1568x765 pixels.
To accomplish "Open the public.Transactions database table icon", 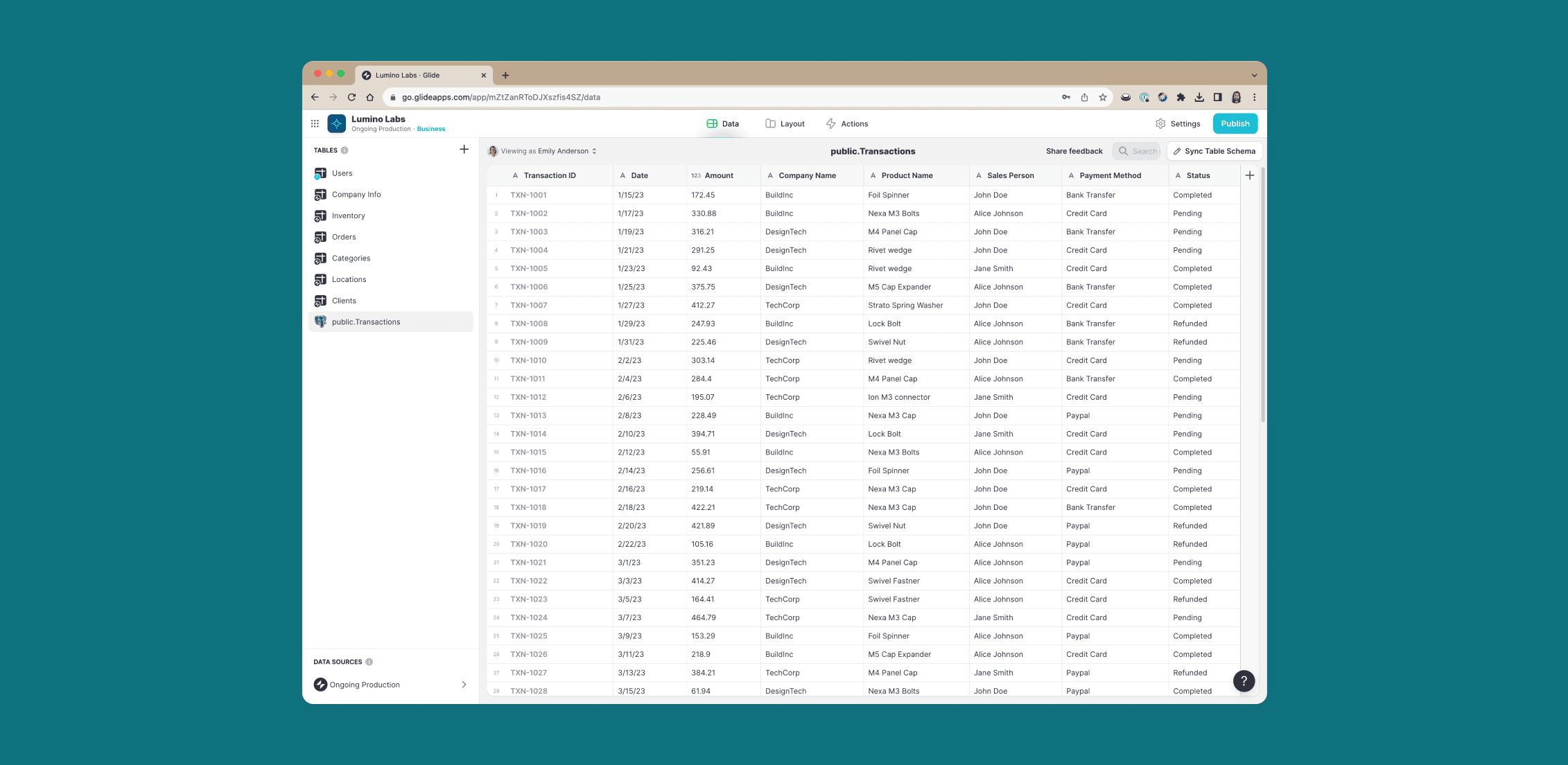I will pos(320,322).
